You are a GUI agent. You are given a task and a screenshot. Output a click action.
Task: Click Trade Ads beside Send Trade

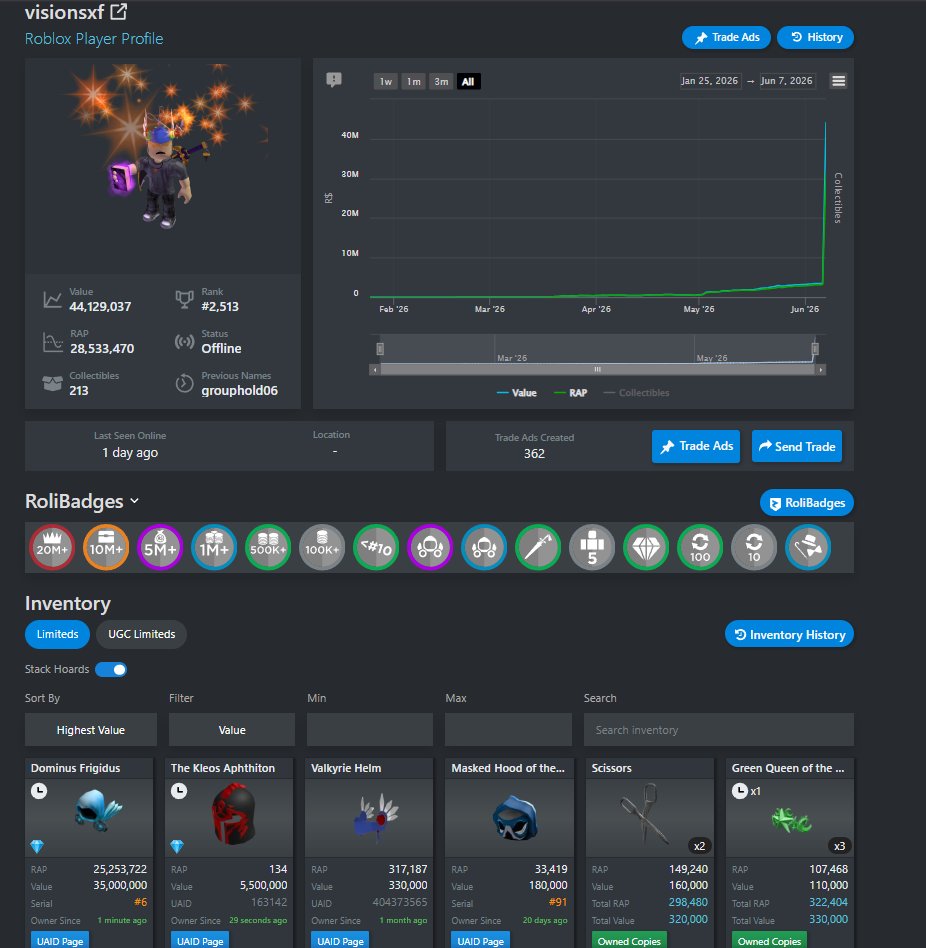point(696,446)
